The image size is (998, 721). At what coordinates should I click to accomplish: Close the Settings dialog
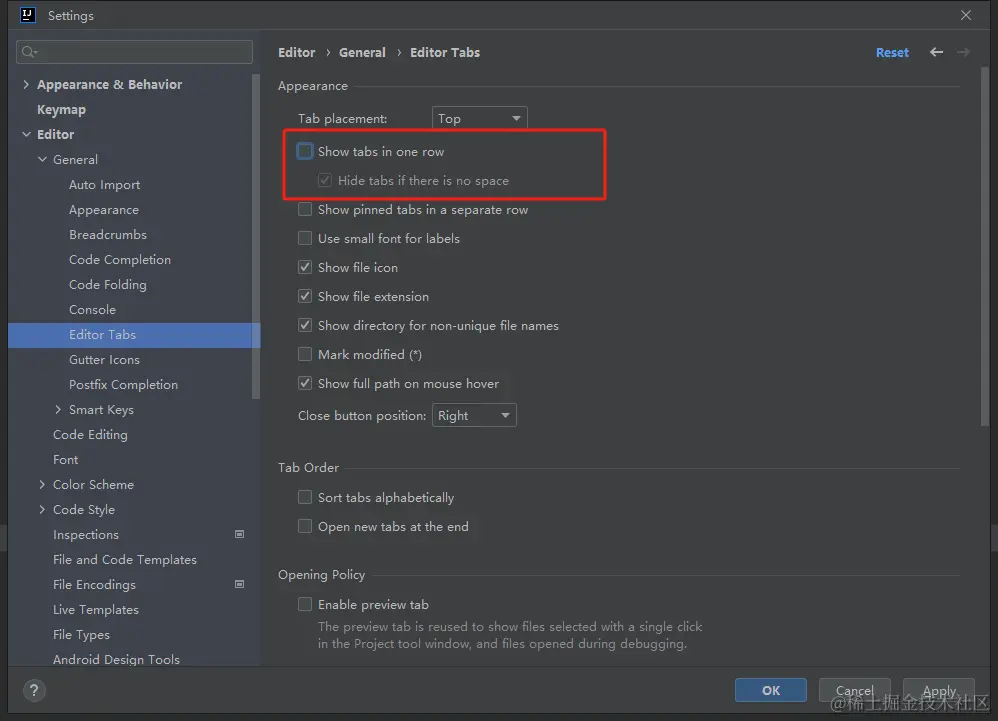[x=966, y=15]
